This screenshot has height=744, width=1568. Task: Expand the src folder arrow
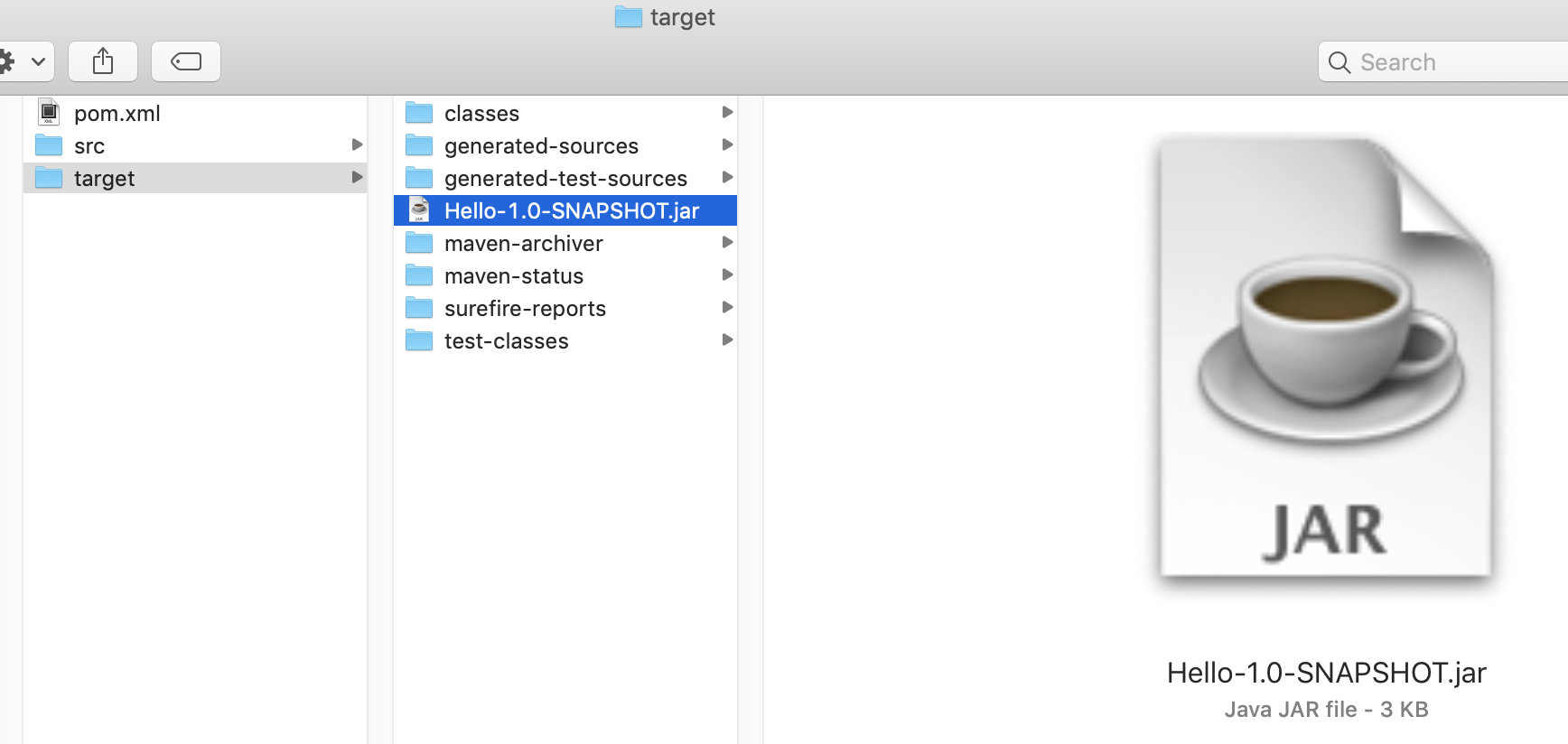[357, 144]
